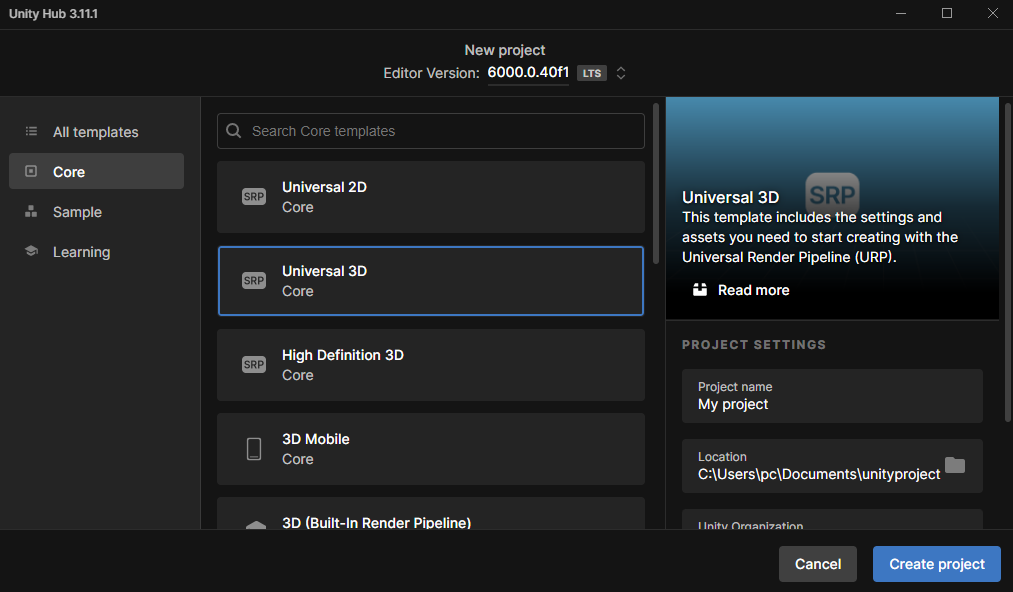Select the Universal 3D template
The height and width of the screenshot is (592, 1013).
pyautogui.click(x=431, y=281)
